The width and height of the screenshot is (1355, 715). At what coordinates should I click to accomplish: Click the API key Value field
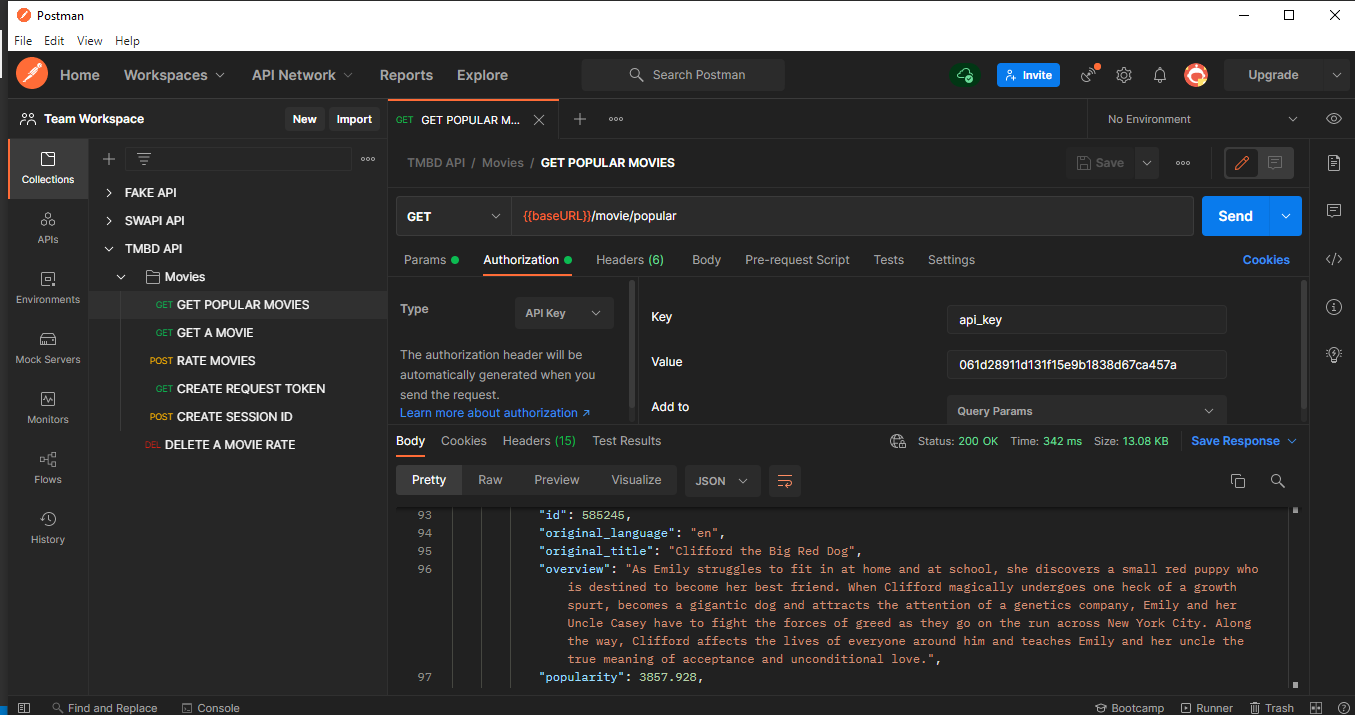pyautogui.click(x=1086, y=365)
